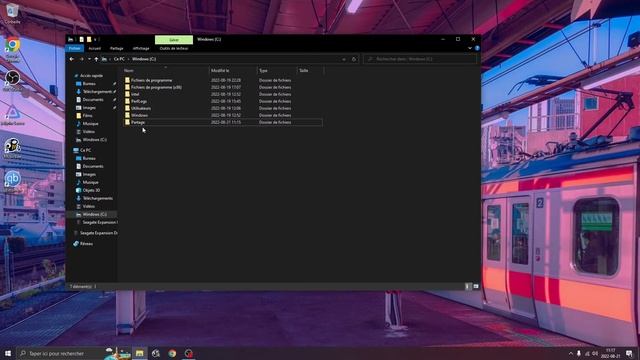This screenshot has height=360, width=640.
Task: Select Windows (C:) under Ce PC
Action: pyautogui.click(x=94, y=214)
